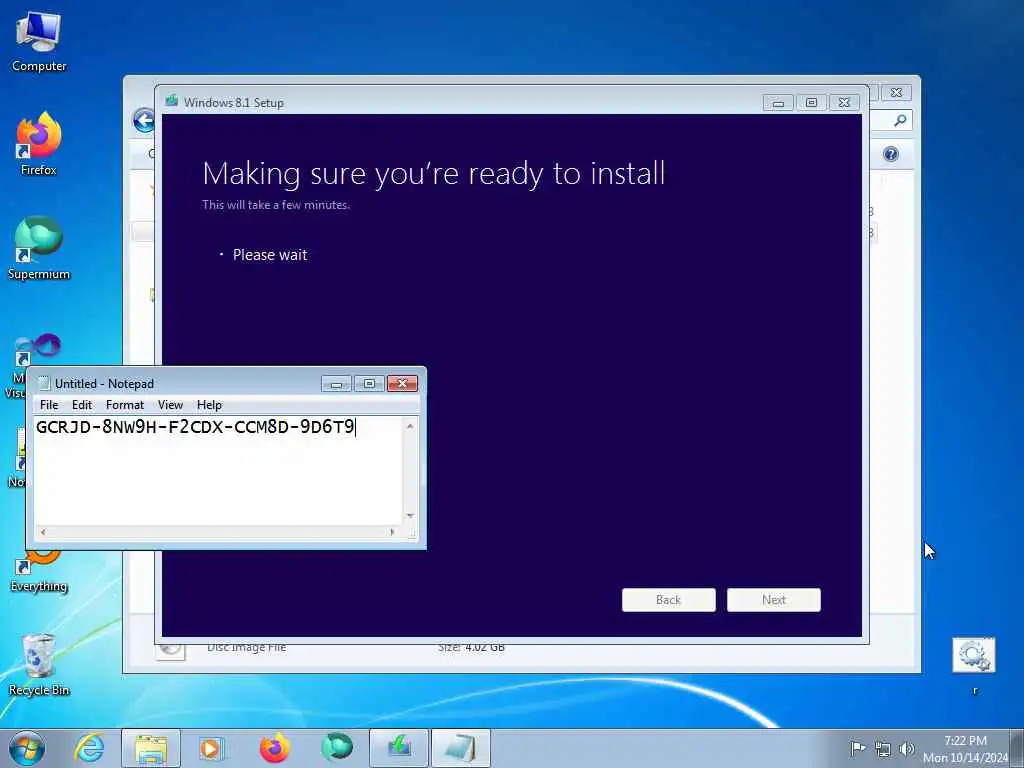Switch to the Notepad taskbar button
This screenshot has height=768, width=1024.
pyautogui.click(x=461, y=748)
